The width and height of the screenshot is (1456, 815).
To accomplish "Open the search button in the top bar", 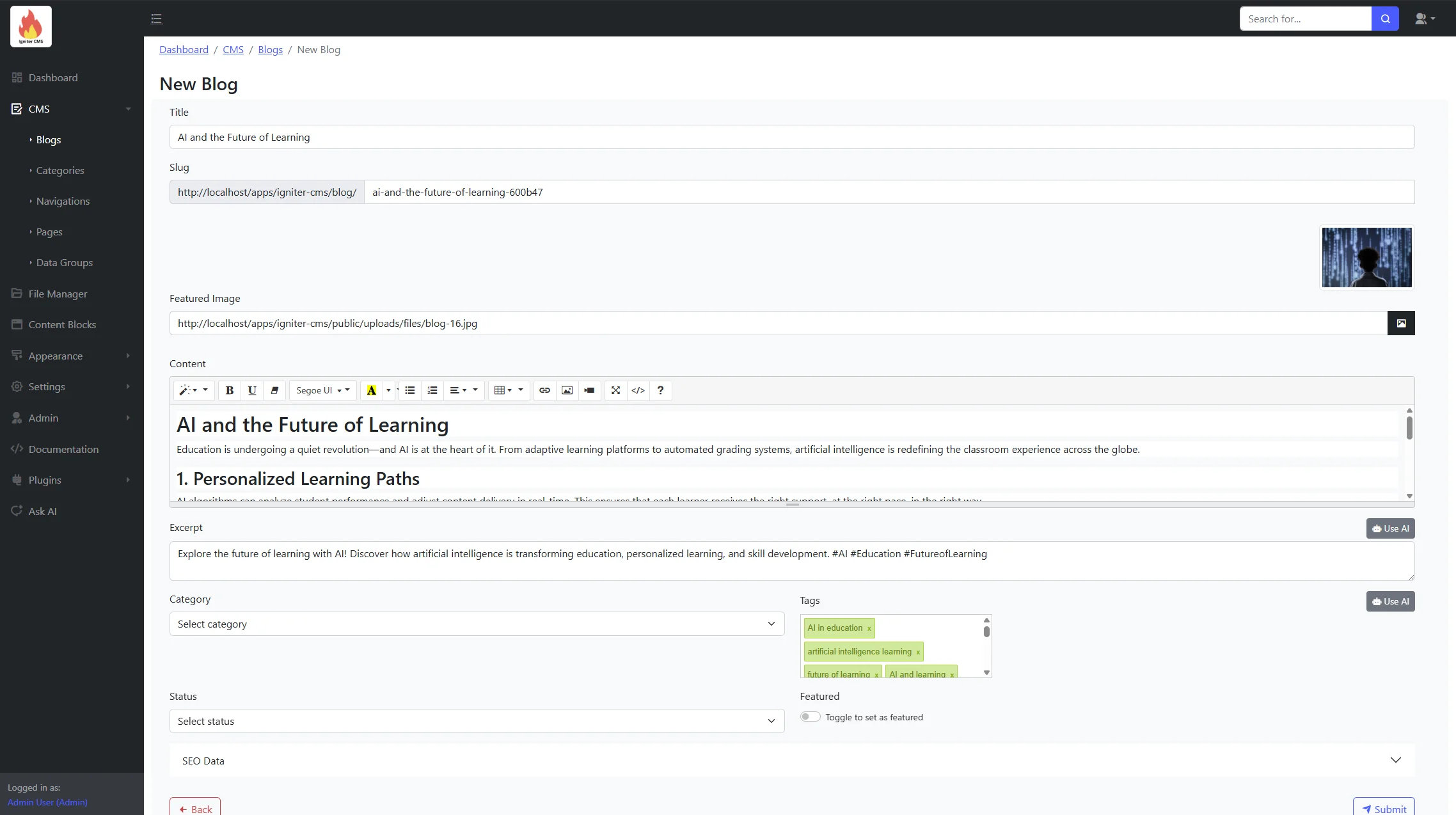I will coord(1385,19).
